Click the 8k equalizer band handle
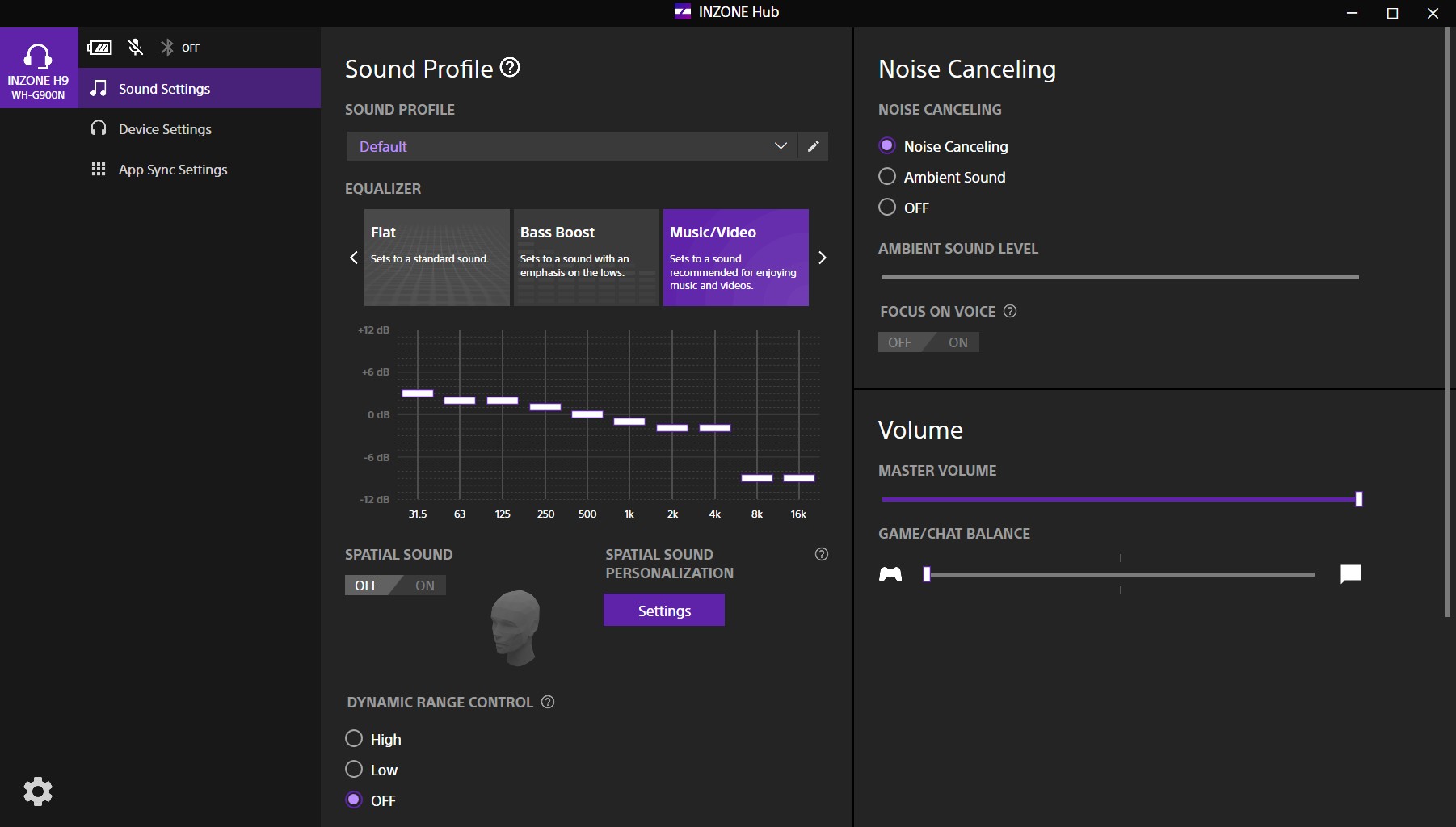Screen dimensions: 1456x827 point(757,478)
